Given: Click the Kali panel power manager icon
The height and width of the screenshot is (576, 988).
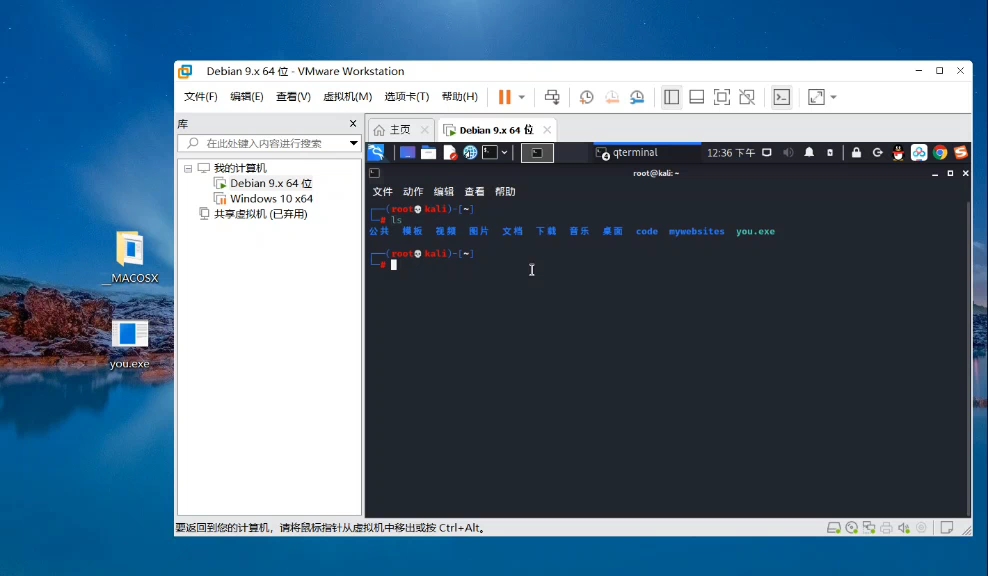Looking at the screenshot, I should 830,153.
